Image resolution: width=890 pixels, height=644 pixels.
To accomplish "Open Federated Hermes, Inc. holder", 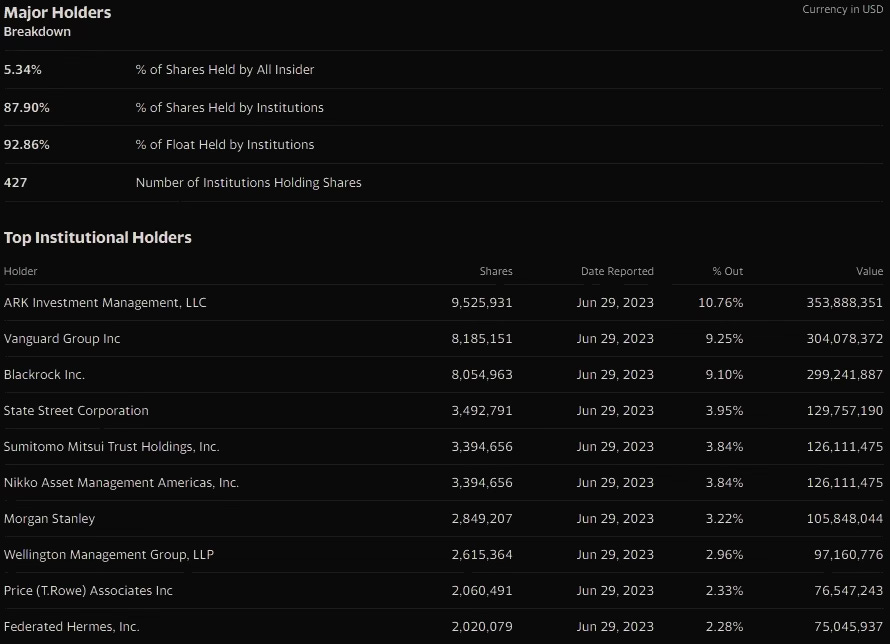I will tap(72, 627).
